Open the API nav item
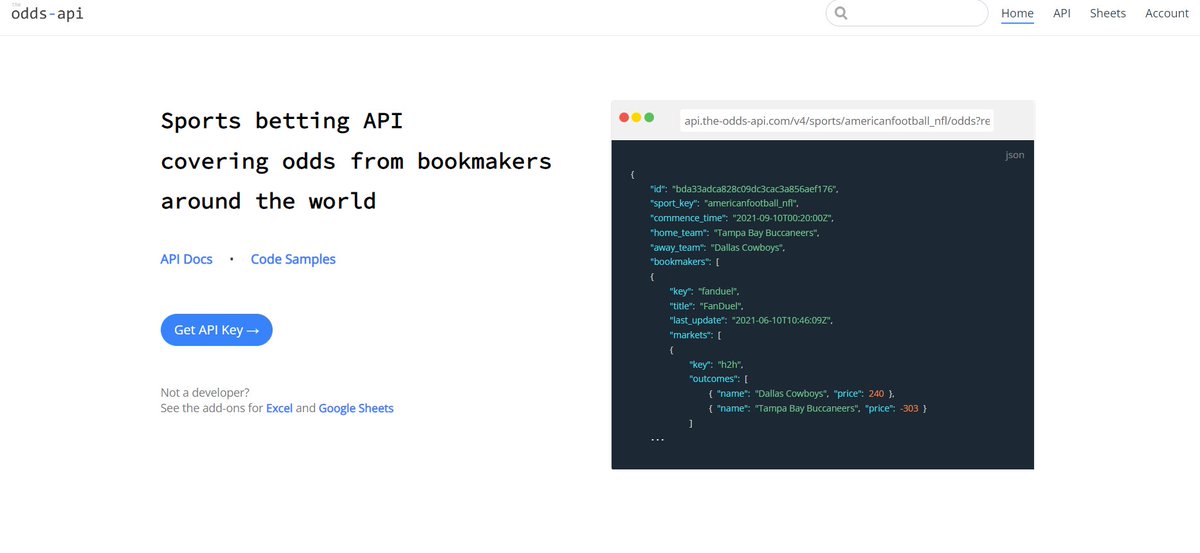This screenshot has height=553, width=1200. point(1062,13)
